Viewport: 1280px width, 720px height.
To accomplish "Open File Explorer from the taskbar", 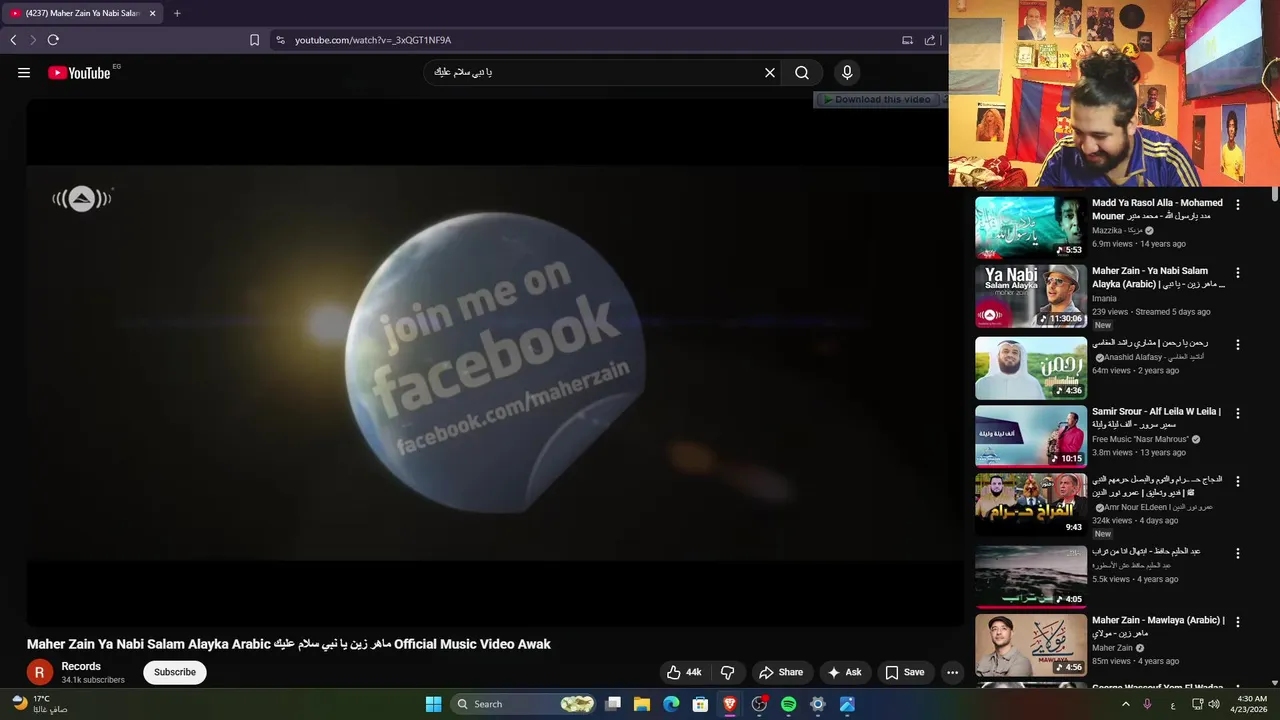I will point(642,704).
